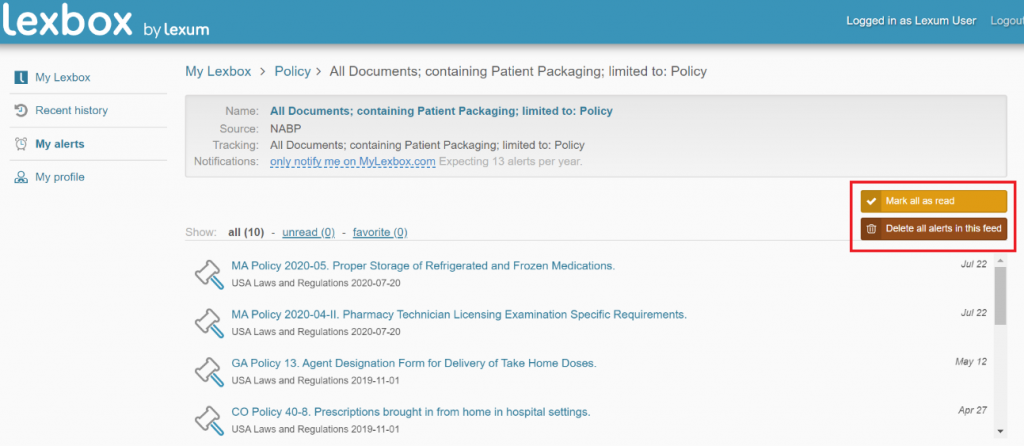Click the gavel icon beside GA Policy 13
This screenshot has height=446, width=1024.
[208, 370]
